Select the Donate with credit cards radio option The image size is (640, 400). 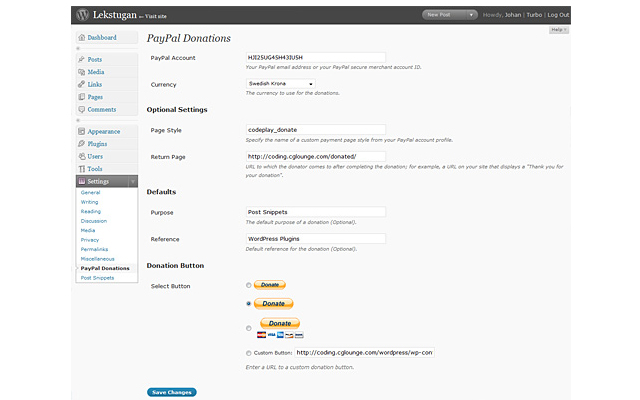point(249,326)
